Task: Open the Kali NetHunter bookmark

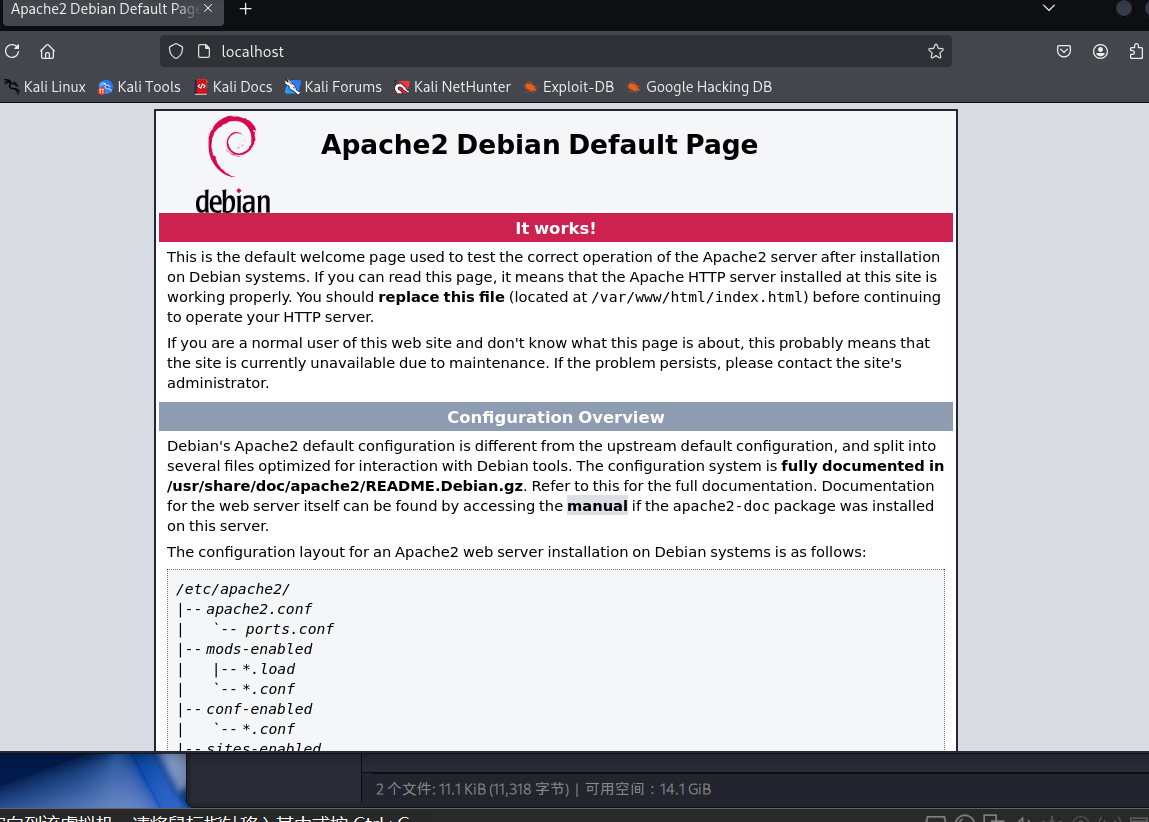Action: [452, 86]
